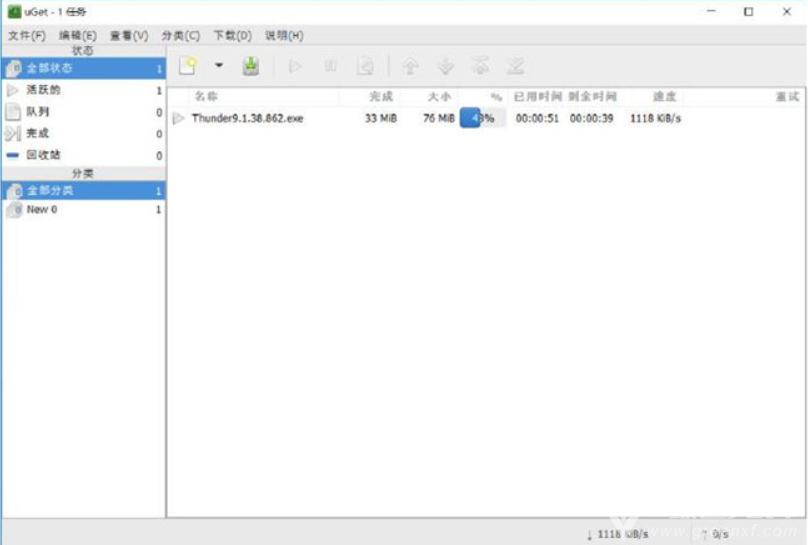Click the 分类 panel header
The image size is (808, 545).
(82, 173)
